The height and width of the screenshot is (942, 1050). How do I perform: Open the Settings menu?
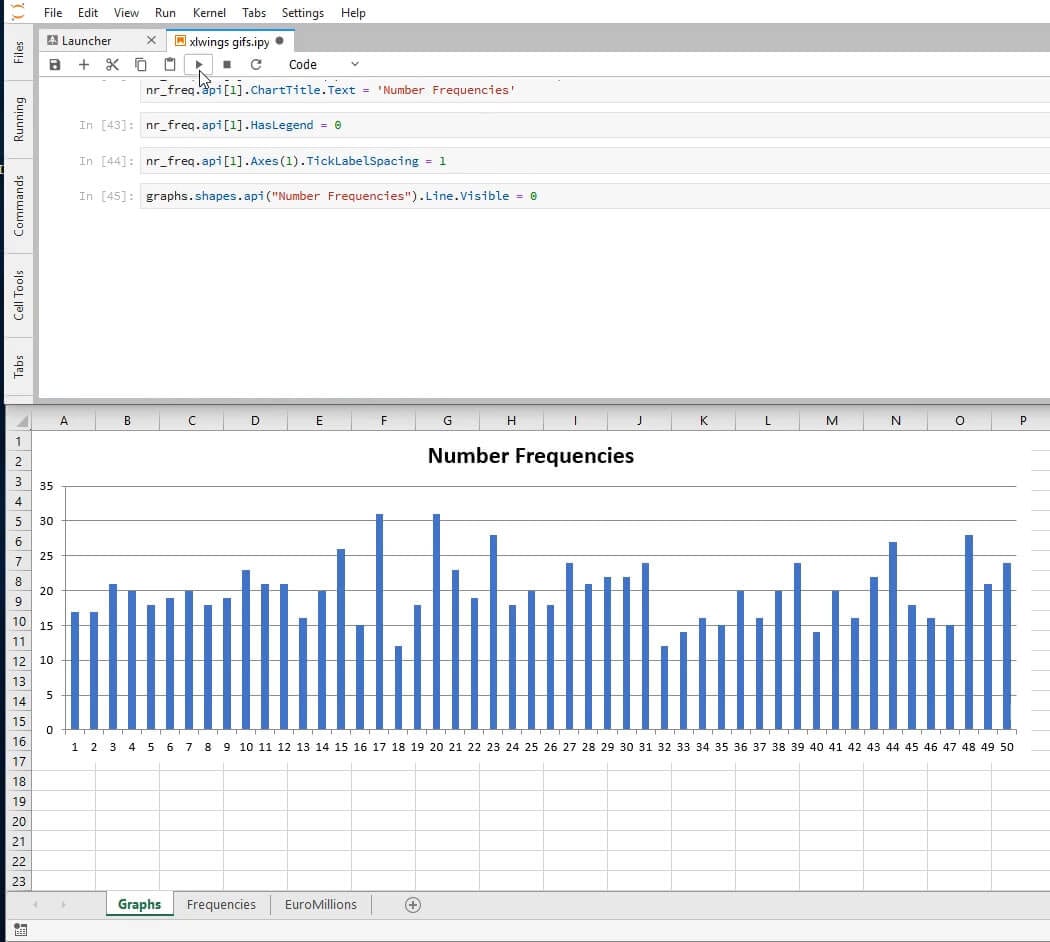[x=302, y=13]
